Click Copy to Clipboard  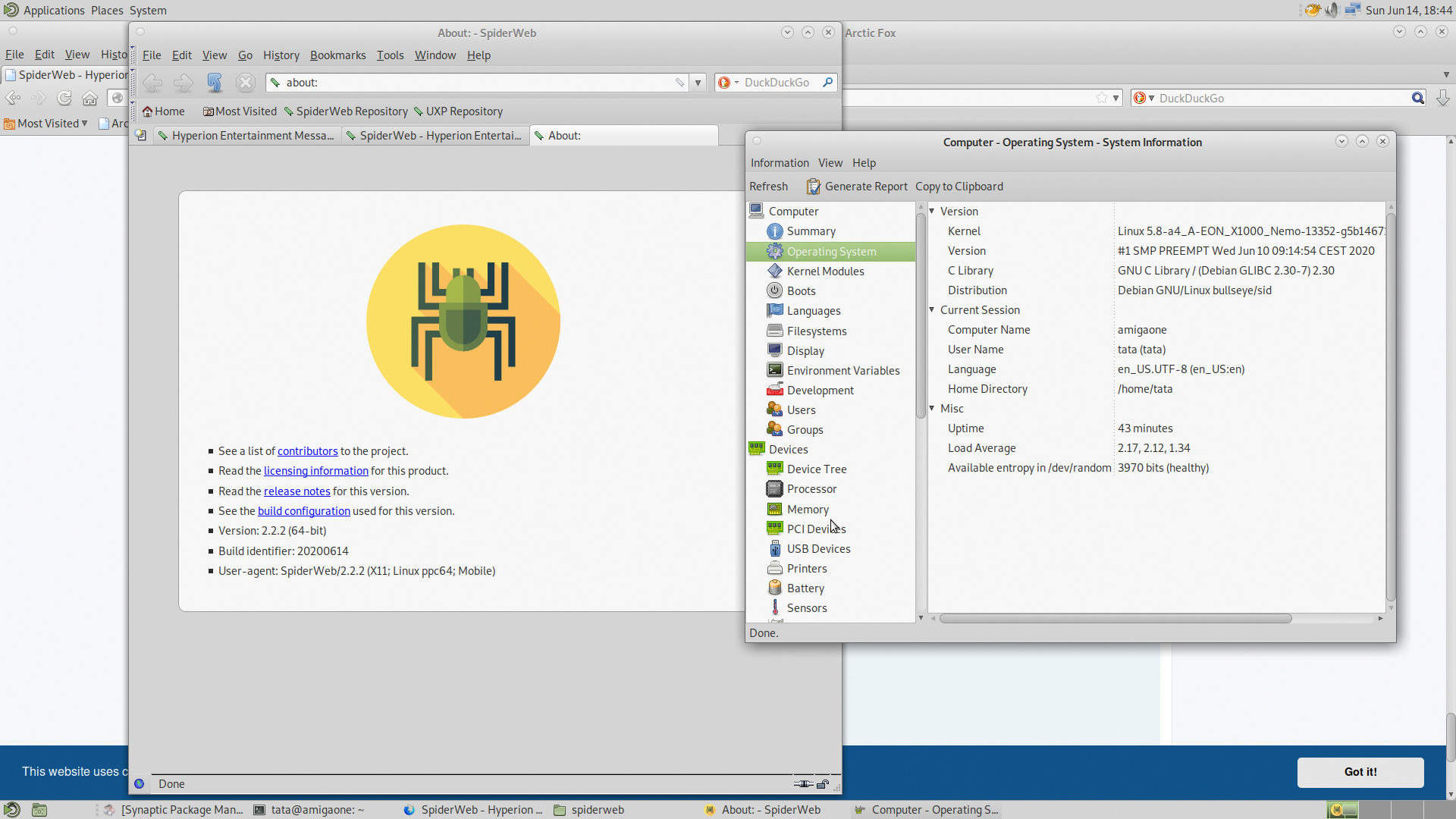coord(959,187)
